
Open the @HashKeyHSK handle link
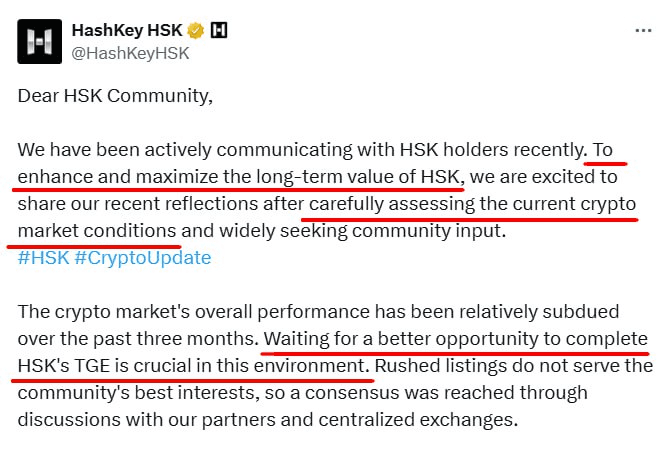tap(130, 53)
